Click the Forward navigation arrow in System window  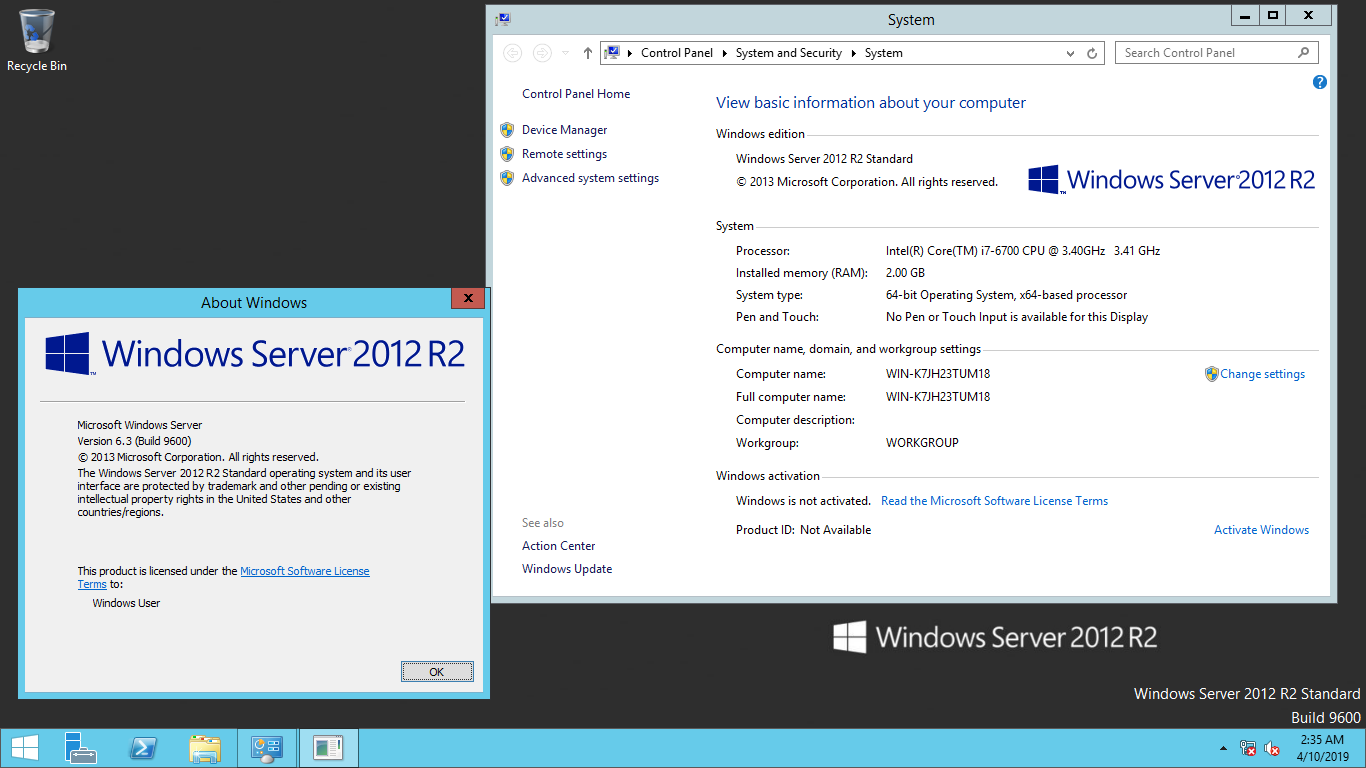[542, 53]
